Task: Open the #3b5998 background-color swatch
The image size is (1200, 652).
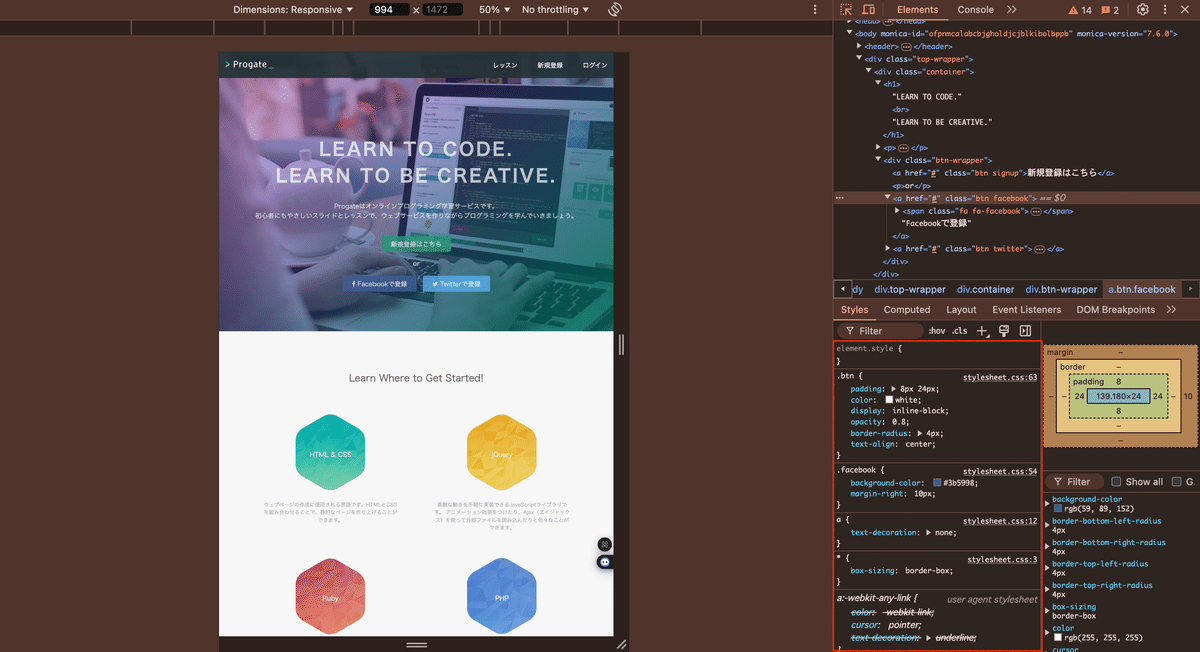Action: click(x=937, y=483)
